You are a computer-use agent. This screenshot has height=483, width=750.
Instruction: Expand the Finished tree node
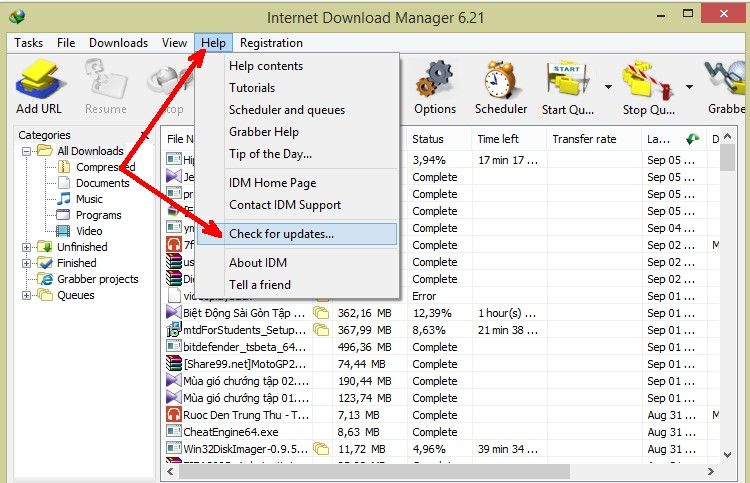point(26,263)
